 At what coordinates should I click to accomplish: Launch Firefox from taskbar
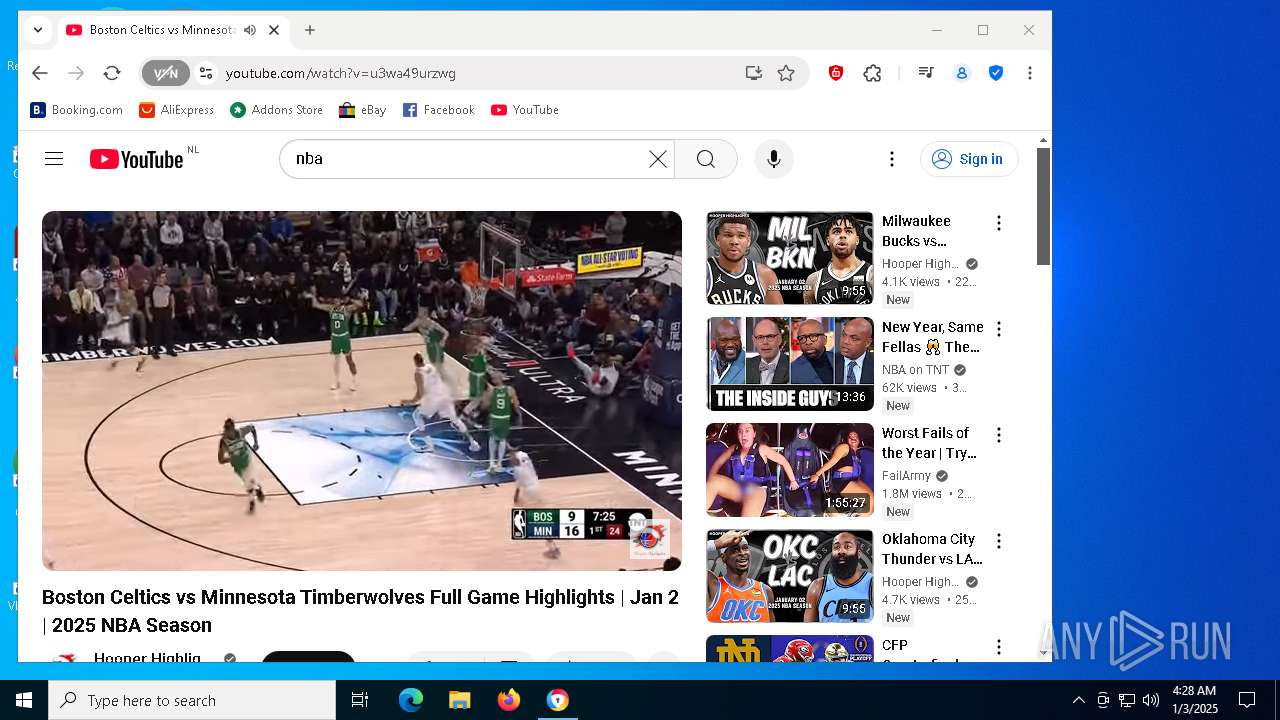click(508, 700)
